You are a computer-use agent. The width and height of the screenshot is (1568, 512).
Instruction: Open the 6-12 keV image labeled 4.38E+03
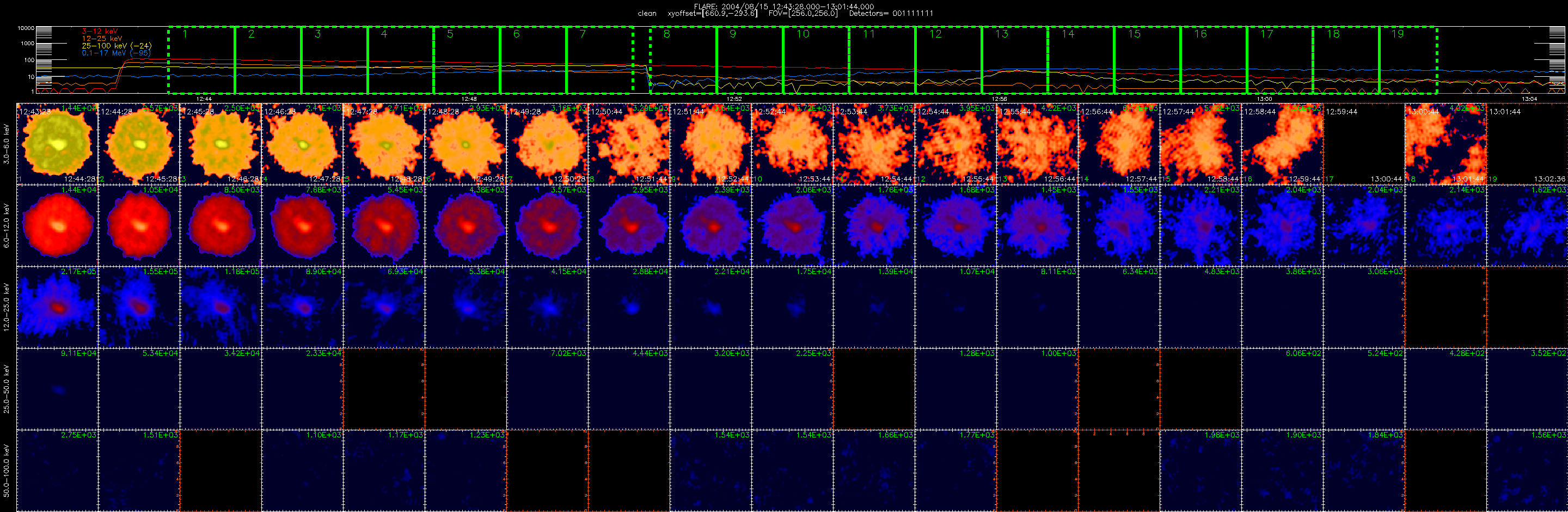point(465,225)
